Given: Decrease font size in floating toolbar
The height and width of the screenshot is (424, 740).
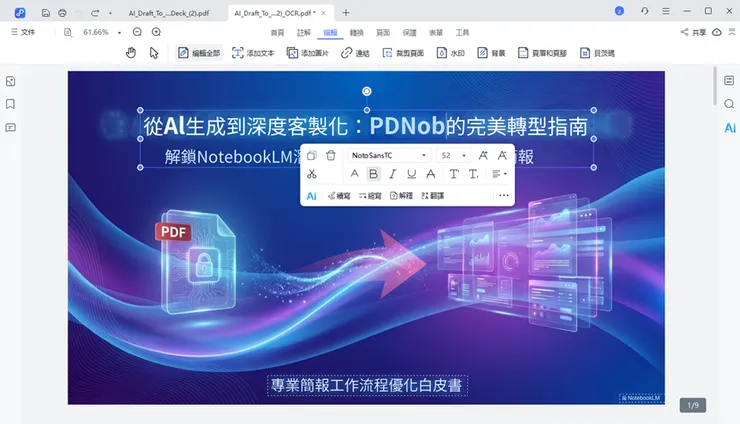Looking at the screenshot, I should click(502, 155).
